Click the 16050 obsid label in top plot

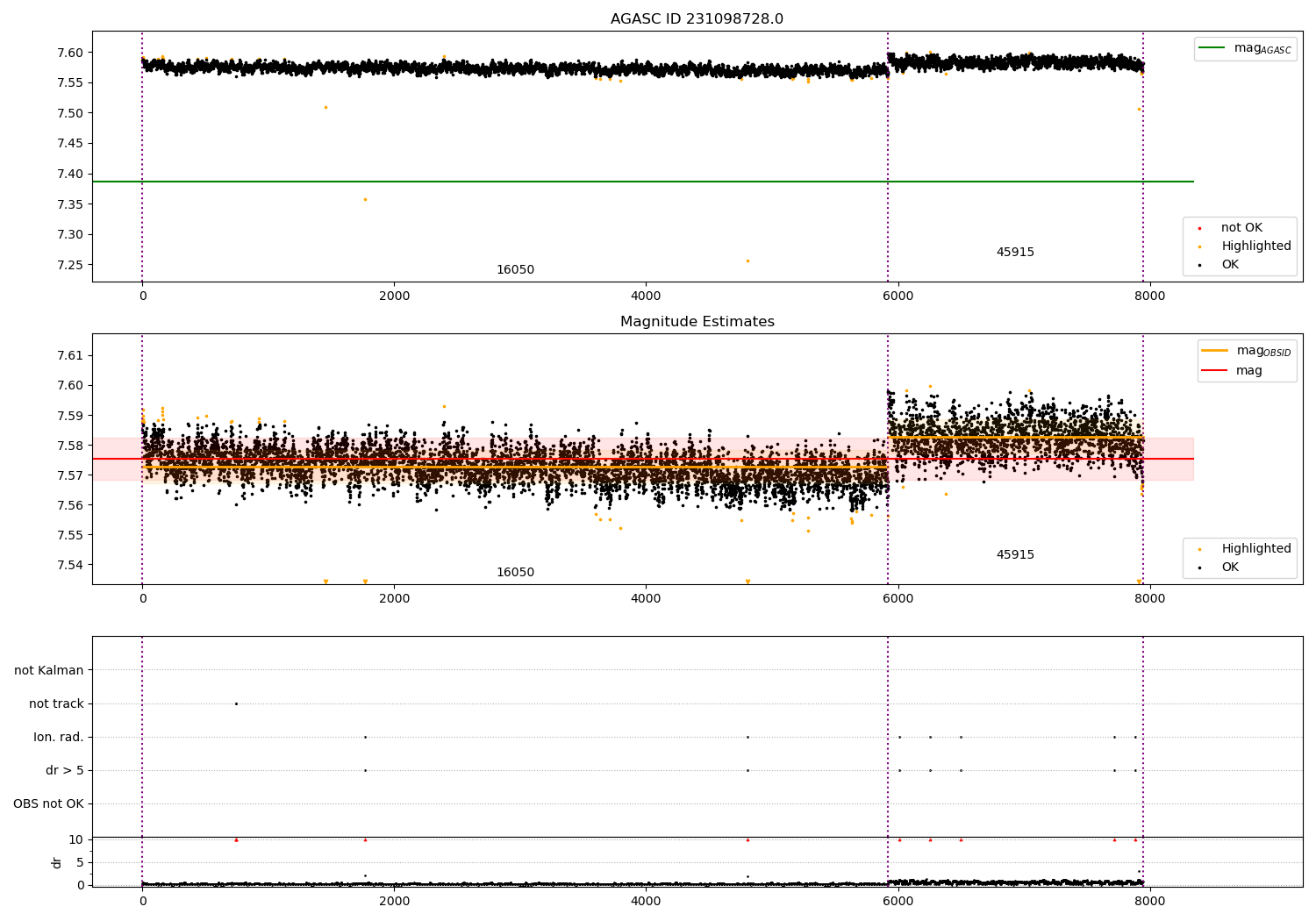point(515,270)
